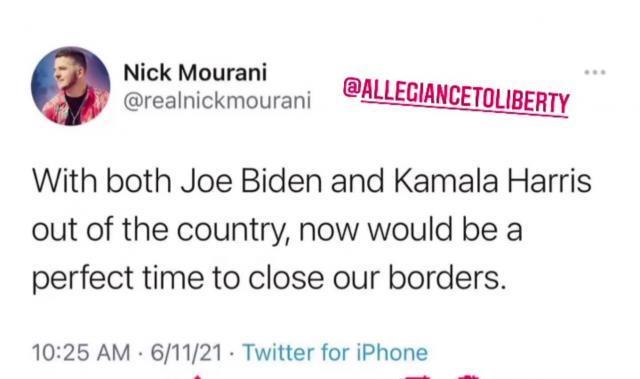Click the phrase "close our borders"
This screenshot has height=379, width=640.
[378, 278]
